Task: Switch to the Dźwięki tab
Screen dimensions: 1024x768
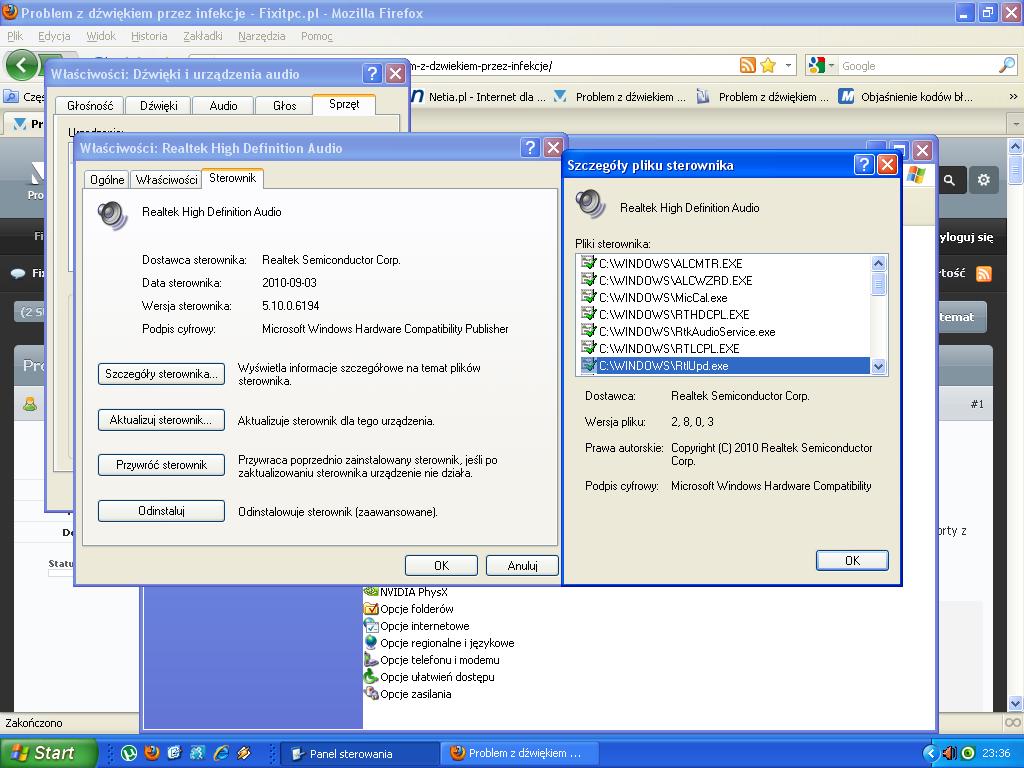Action: coord(159,105)
